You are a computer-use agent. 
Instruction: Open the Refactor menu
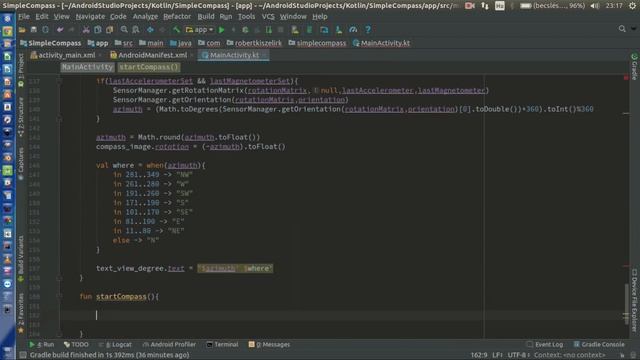click(177, 17)
